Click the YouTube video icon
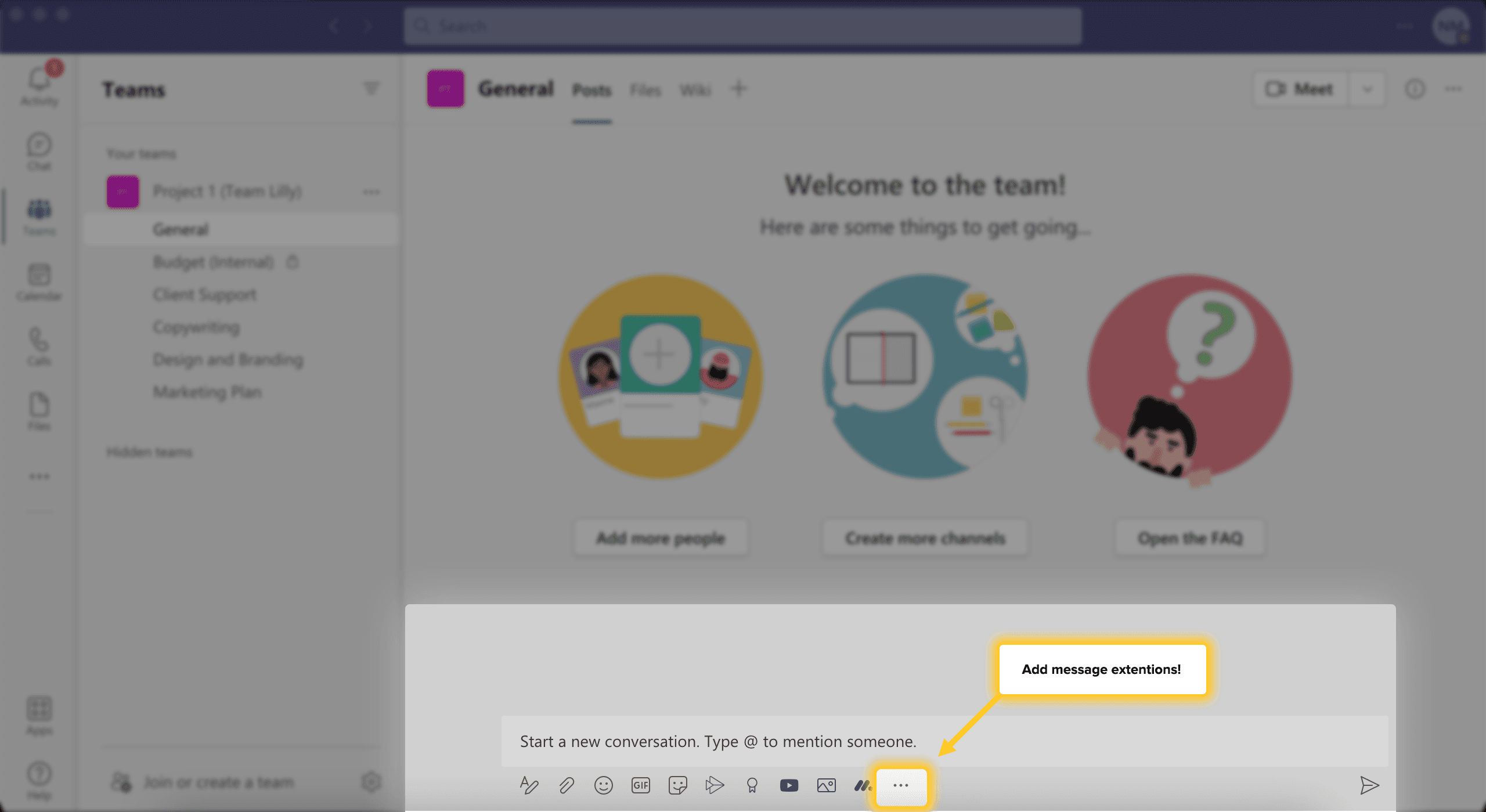 [790, 785]
